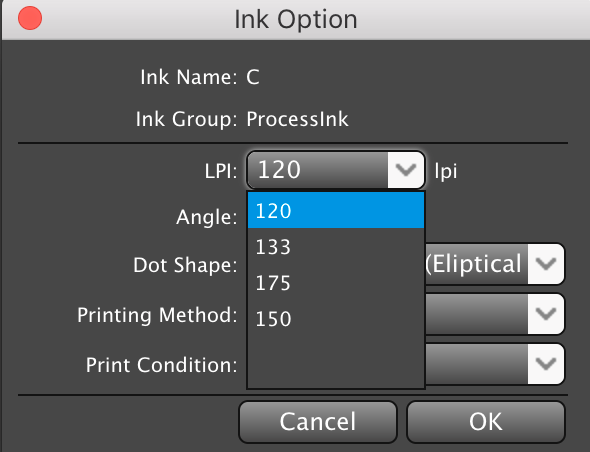Image resolution: width=590 pixels, height=452 pixels.
Task: Click the LPI value field showing 120
Action: coord(318,170)
